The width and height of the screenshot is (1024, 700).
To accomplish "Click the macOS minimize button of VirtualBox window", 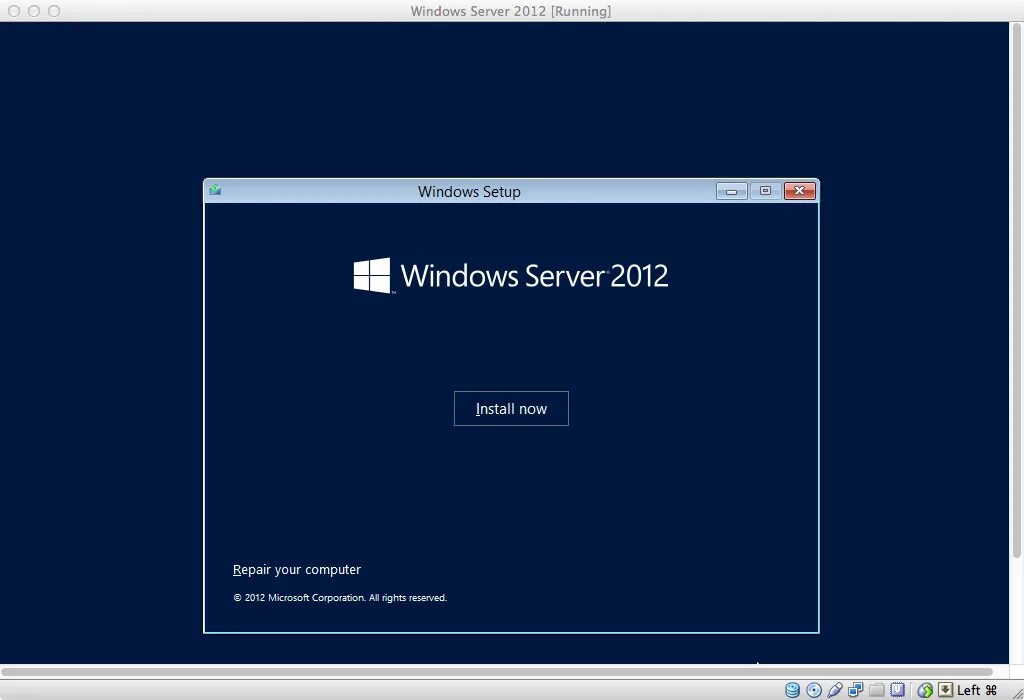I will 34,11.
